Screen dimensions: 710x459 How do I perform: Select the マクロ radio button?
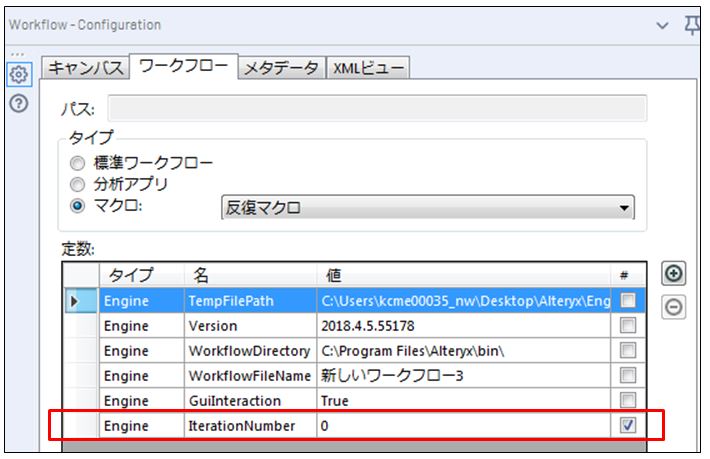click(x=76, y=207)
